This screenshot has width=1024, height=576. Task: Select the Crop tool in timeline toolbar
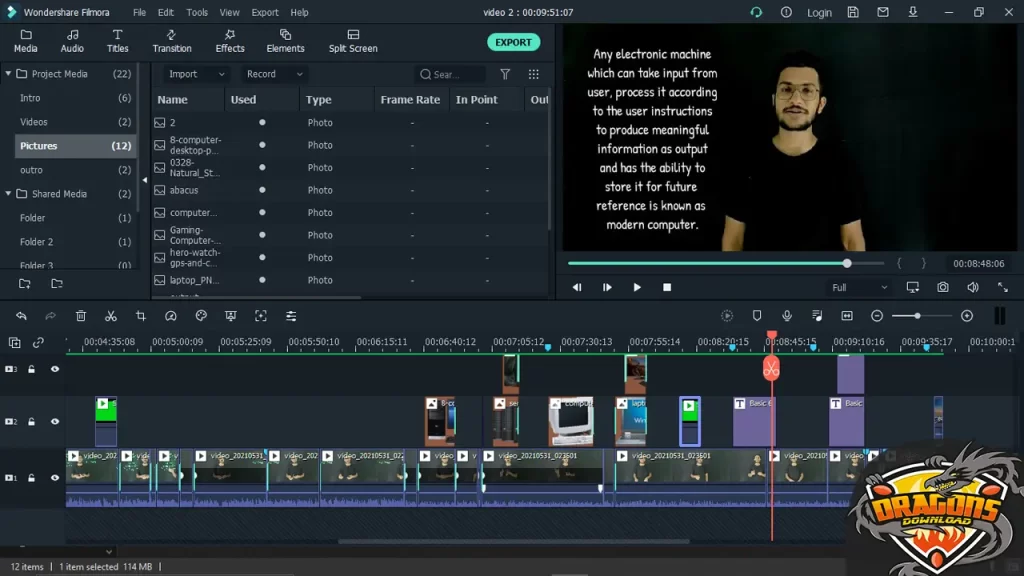[141, 316]
